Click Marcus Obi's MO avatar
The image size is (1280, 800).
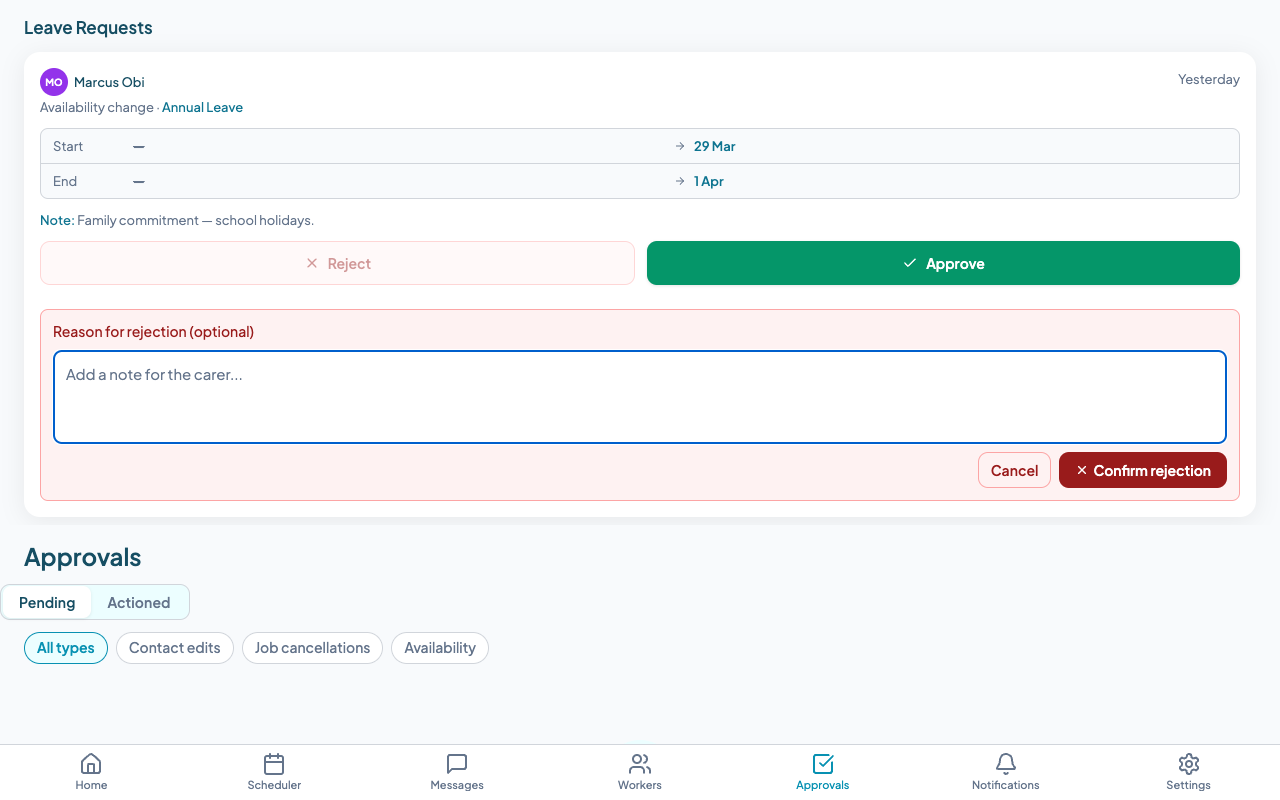point(53,81)
